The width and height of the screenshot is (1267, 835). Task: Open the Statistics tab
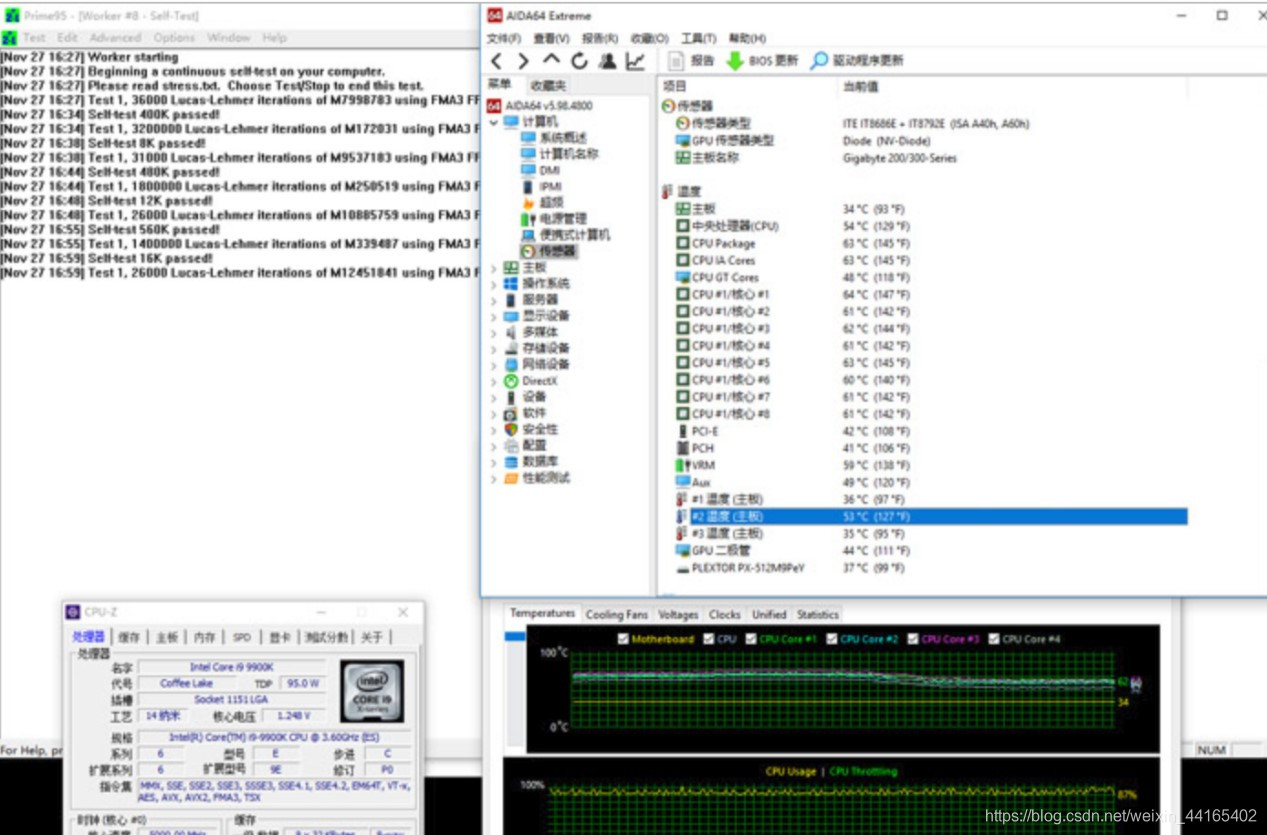click(x=818, y=614)
